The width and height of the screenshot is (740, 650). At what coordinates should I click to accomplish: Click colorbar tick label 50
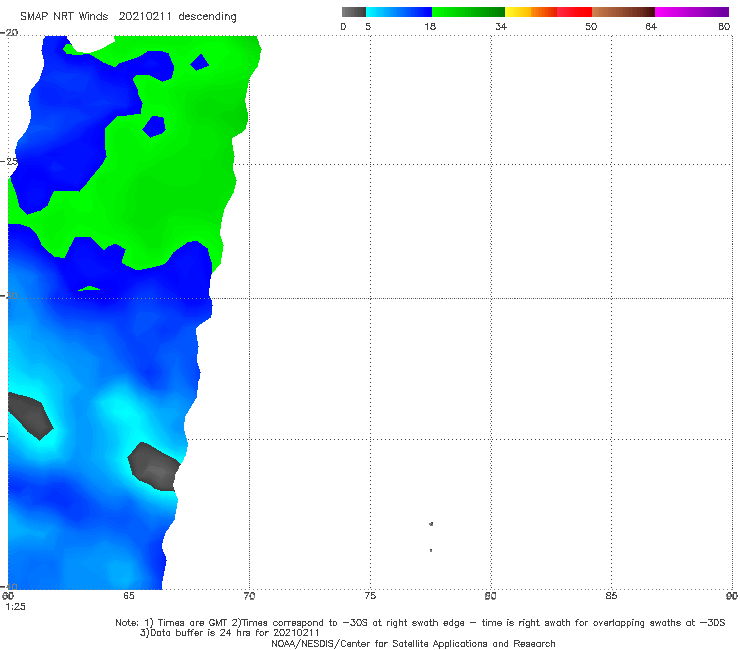591,26
